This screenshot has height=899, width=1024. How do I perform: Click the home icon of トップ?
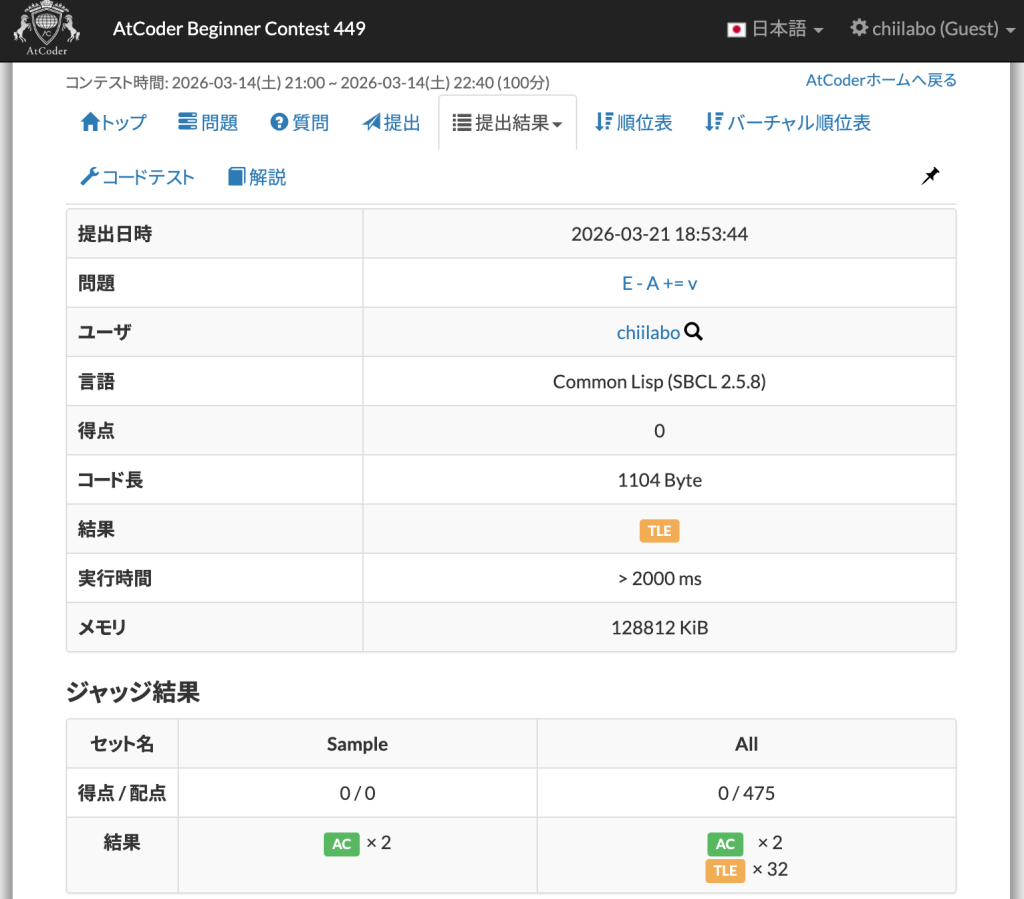(90, 122)
